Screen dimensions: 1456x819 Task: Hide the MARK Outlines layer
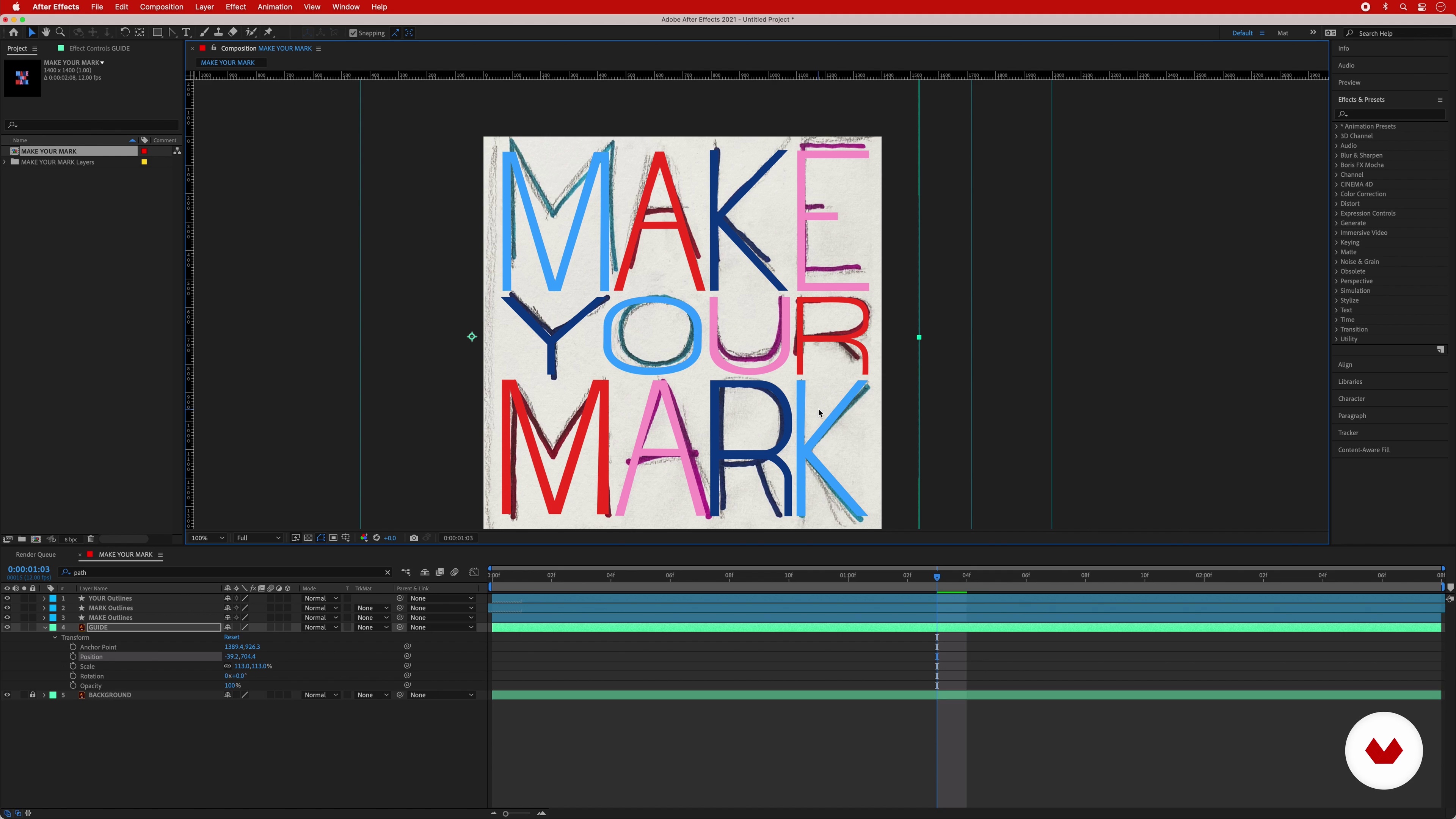[x=7, y=608]
